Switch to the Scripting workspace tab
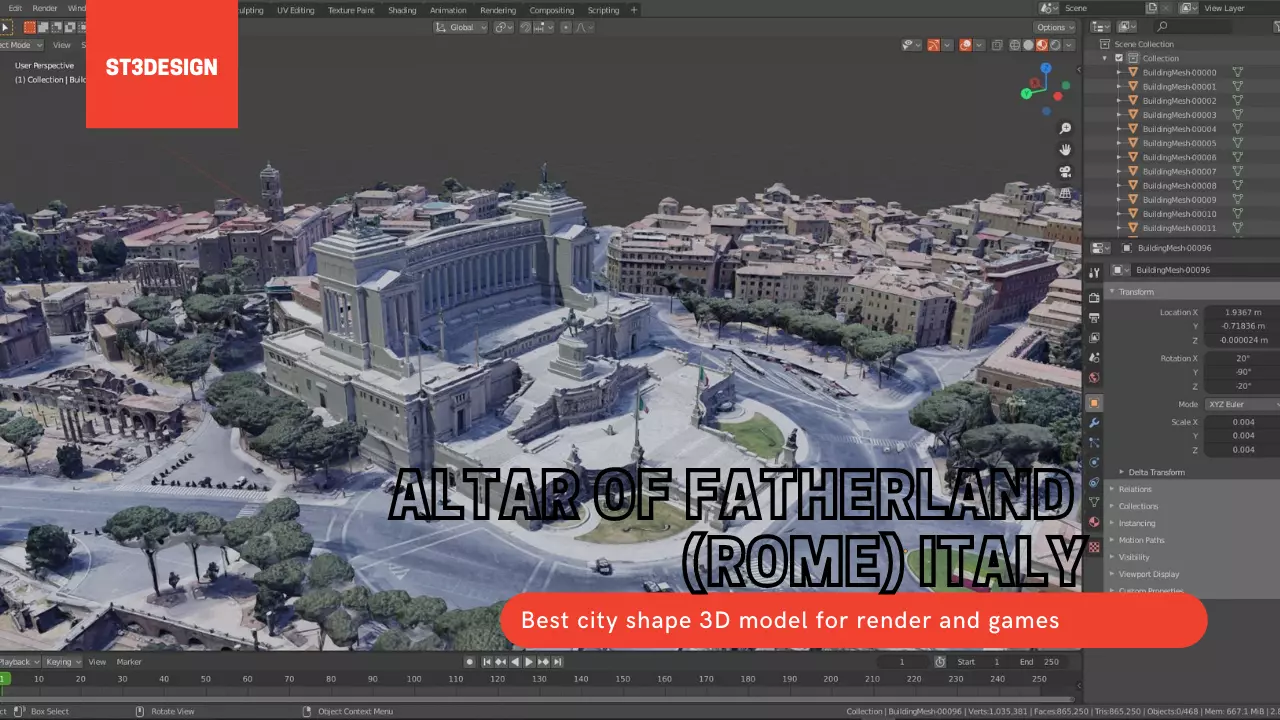The image size is (1280, 720). click(603, 10)
